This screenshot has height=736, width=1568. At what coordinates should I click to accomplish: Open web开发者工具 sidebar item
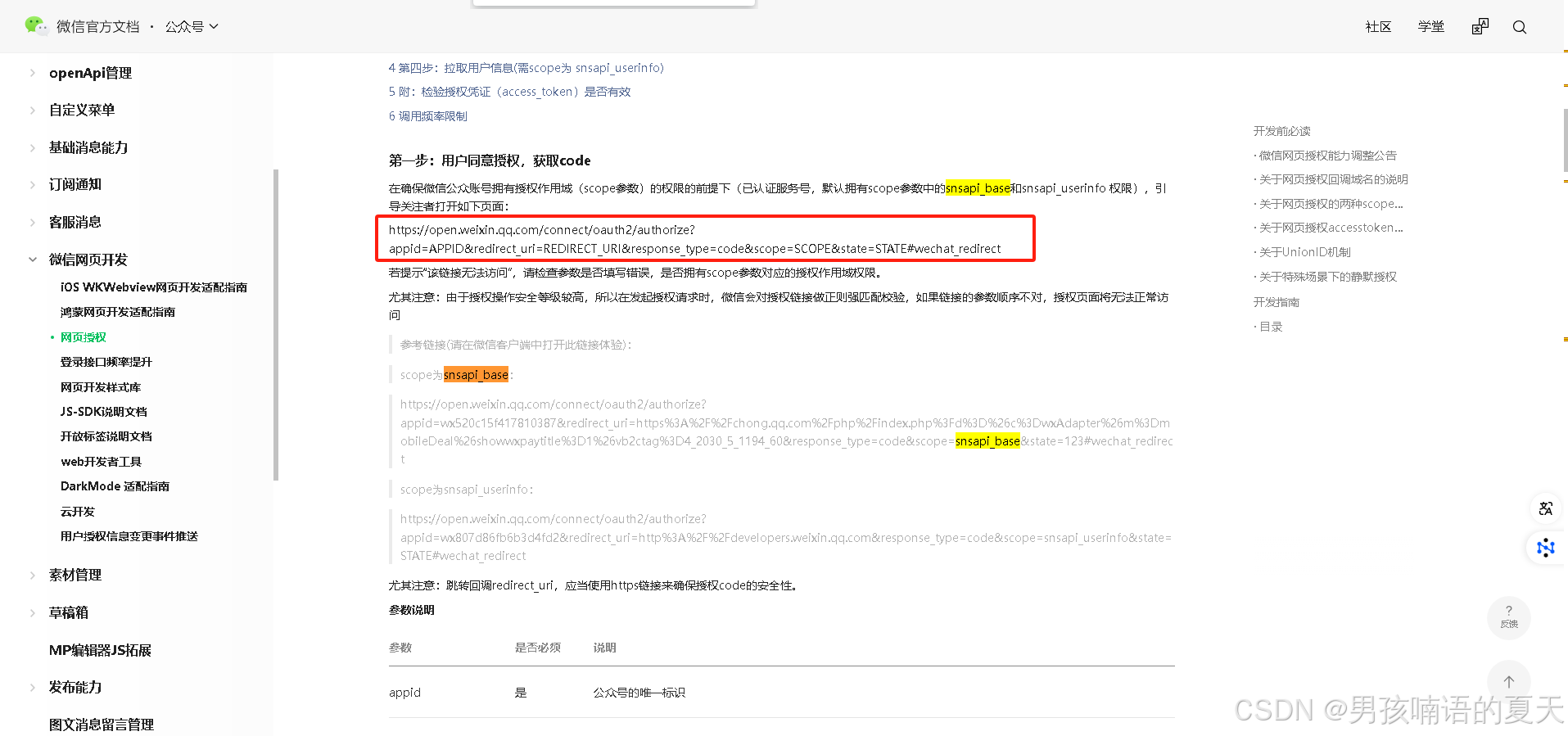tap(101, 462)
